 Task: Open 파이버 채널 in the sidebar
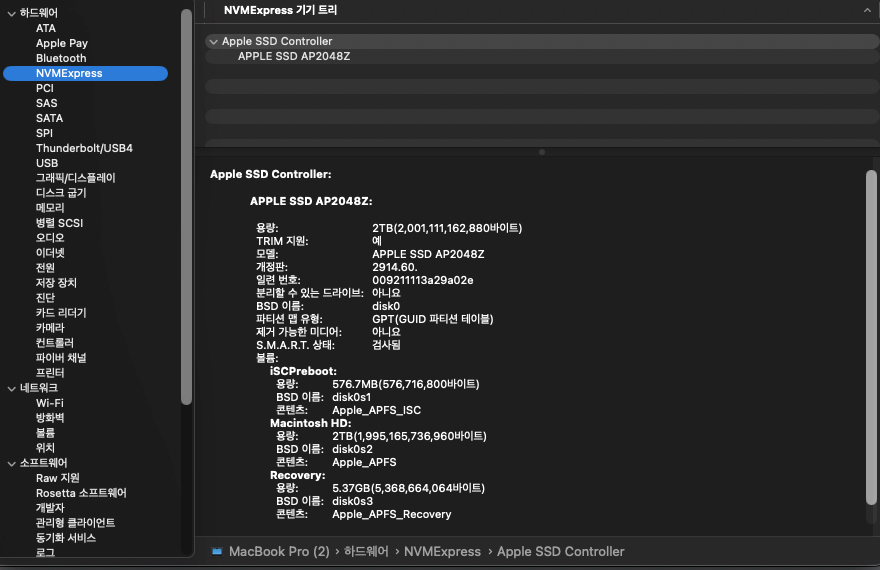pos(61,358)
